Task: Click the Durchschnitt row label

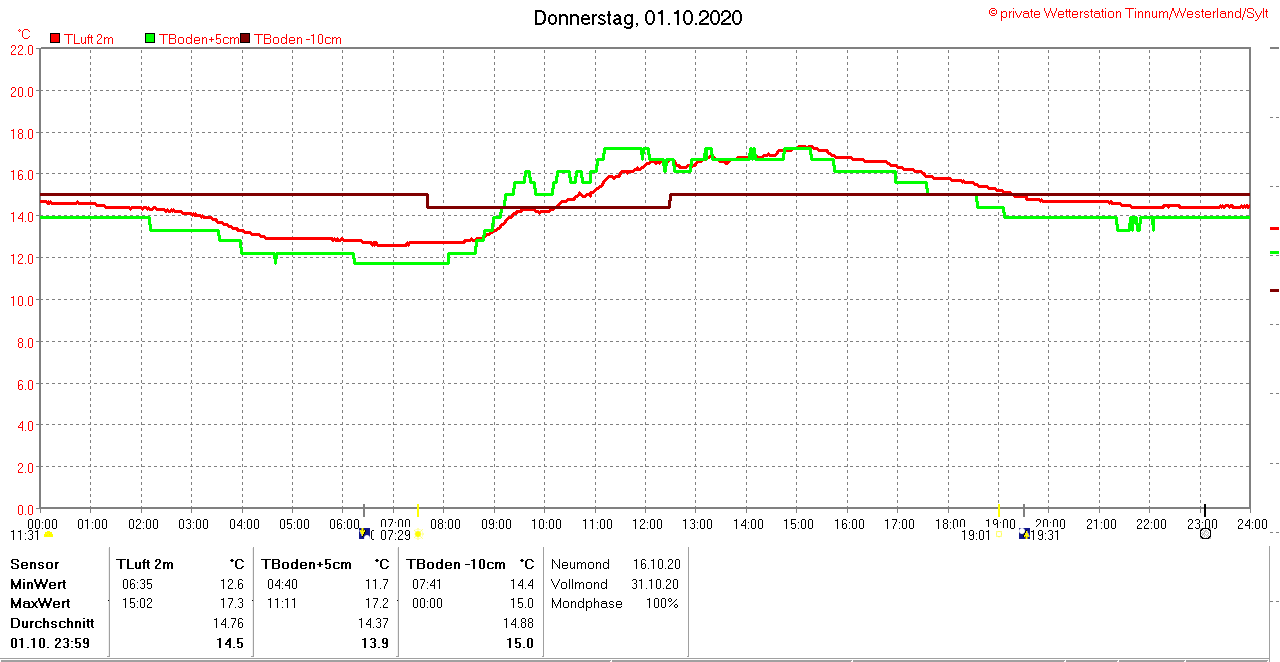Action: [x=52, y=623]
